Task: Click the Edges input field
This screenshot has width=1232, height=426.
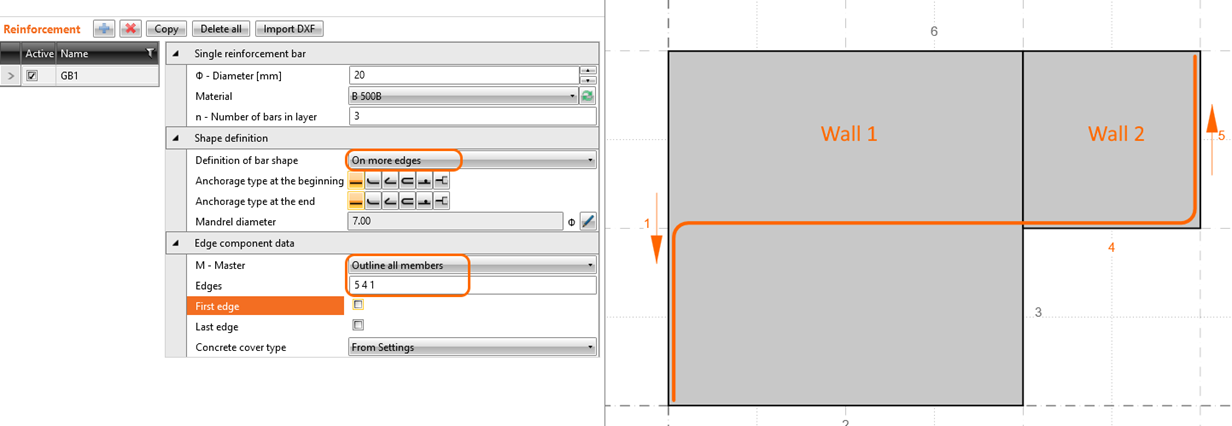Action: 473,285
